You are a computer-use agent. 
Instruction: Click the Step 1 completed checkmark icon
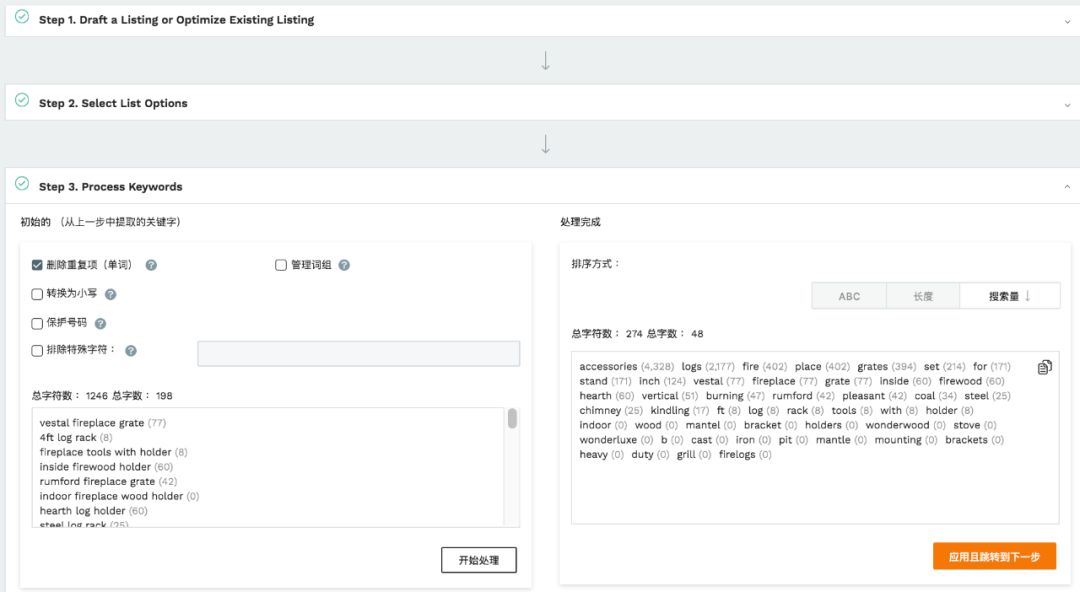pyautogui.click(x=22, y=17)
